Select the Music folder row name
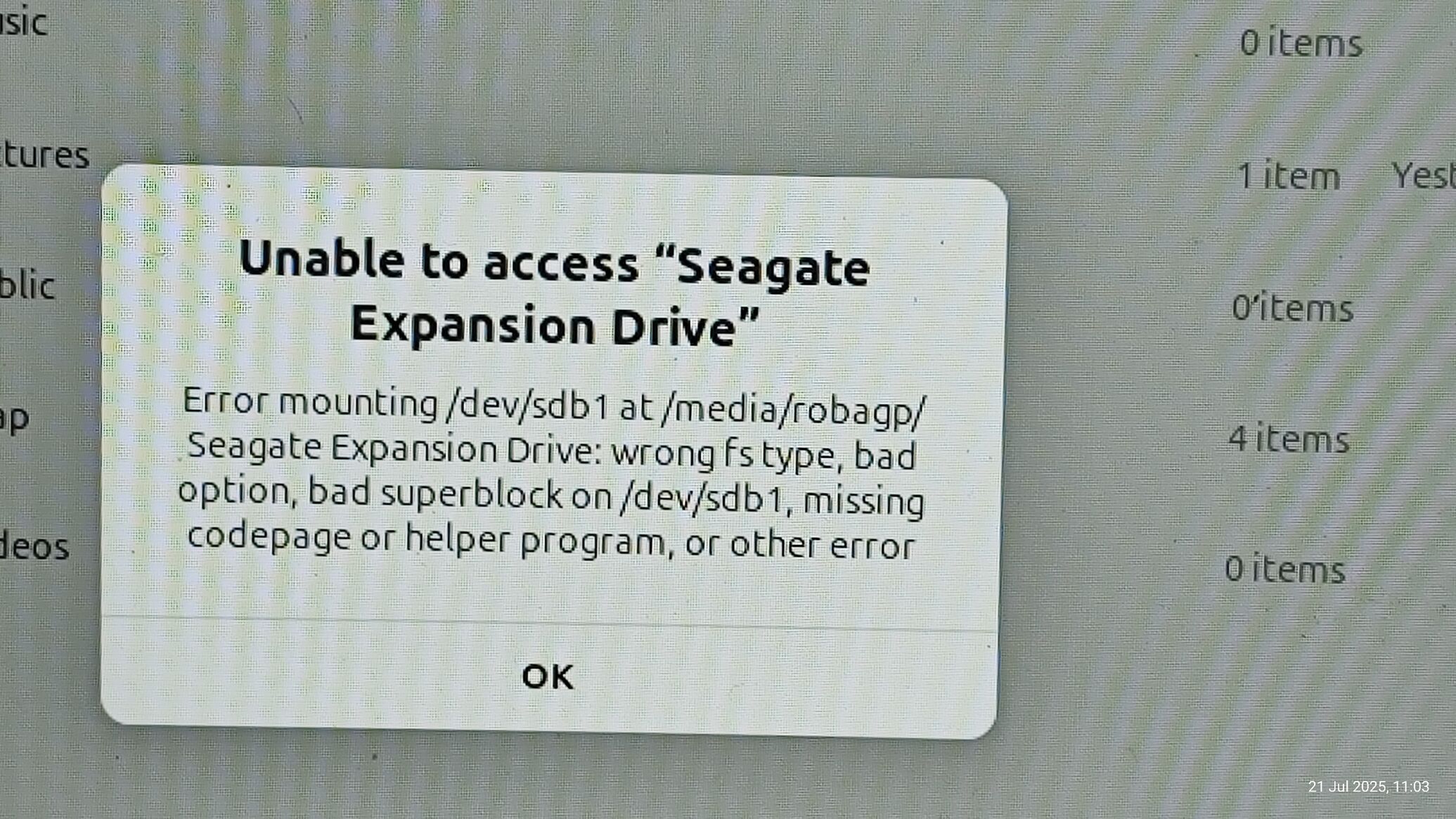 pos(24,21)
